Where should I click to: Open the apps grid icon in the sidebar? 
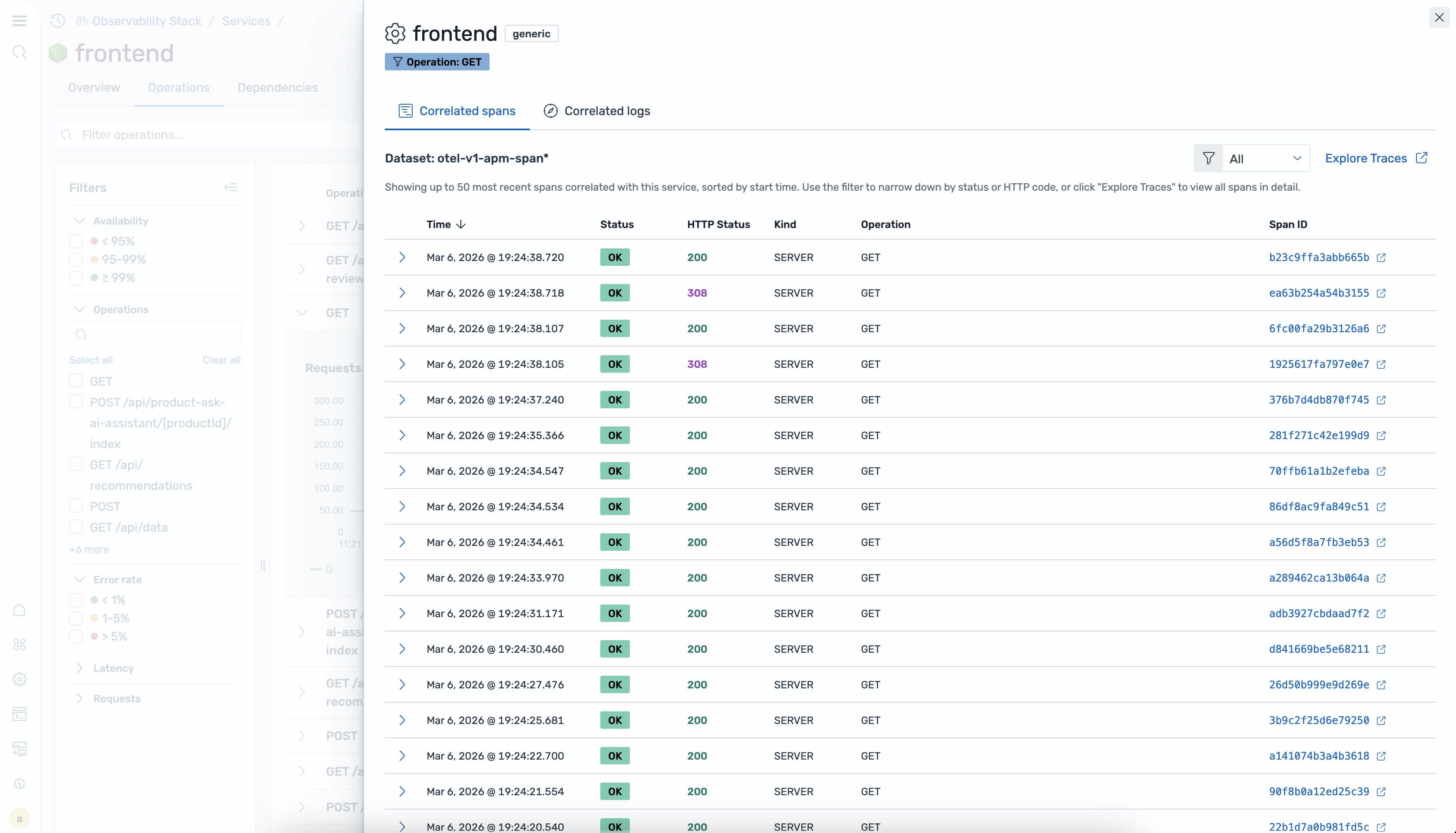click(x=19, y=644)
